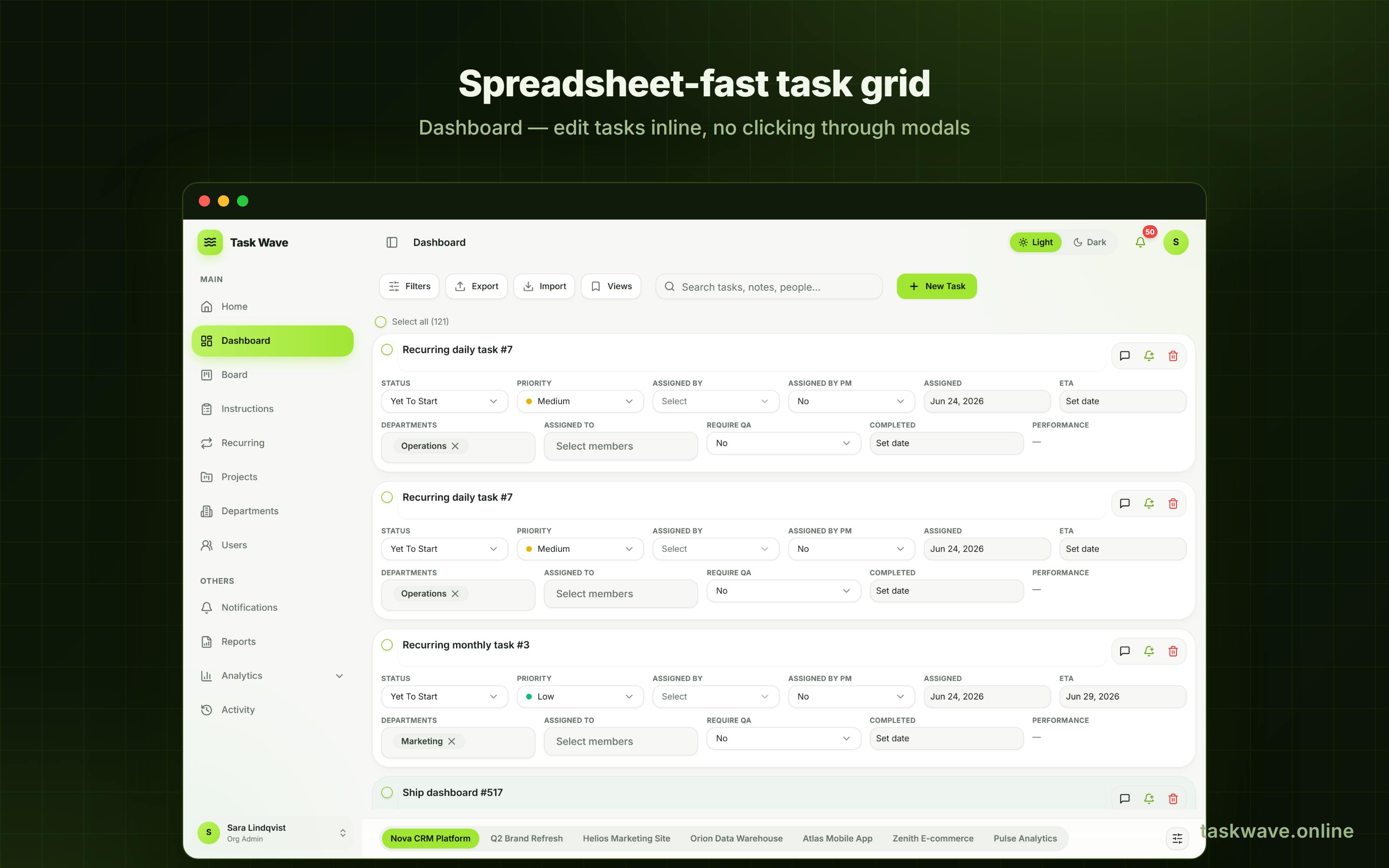Open Require QA dropdown of second daily task
The width and height of the screenshot is (1389, 868).
click(x=783, y=591)
